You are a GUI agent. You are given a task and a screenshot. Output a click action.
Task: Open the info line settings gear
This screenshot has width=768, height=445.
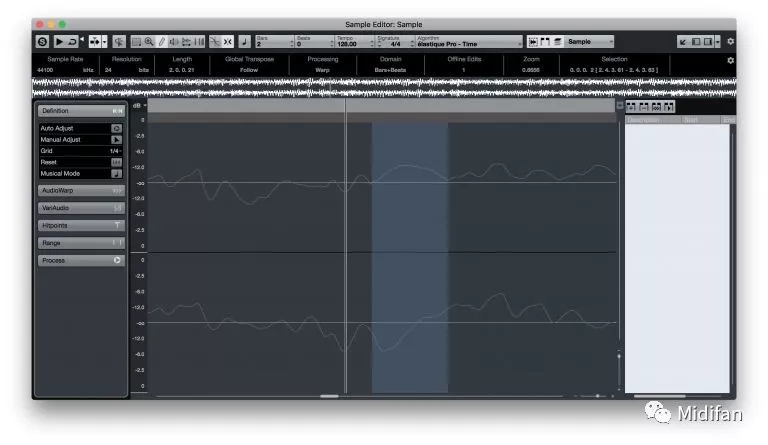[730, 60]
